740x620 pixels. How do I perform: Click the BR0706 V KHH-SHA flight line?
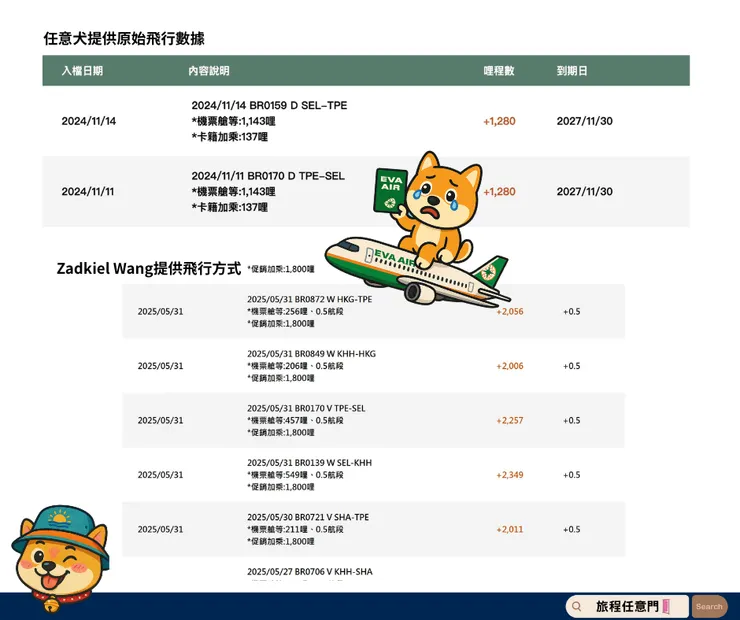(x=310, y=571)
